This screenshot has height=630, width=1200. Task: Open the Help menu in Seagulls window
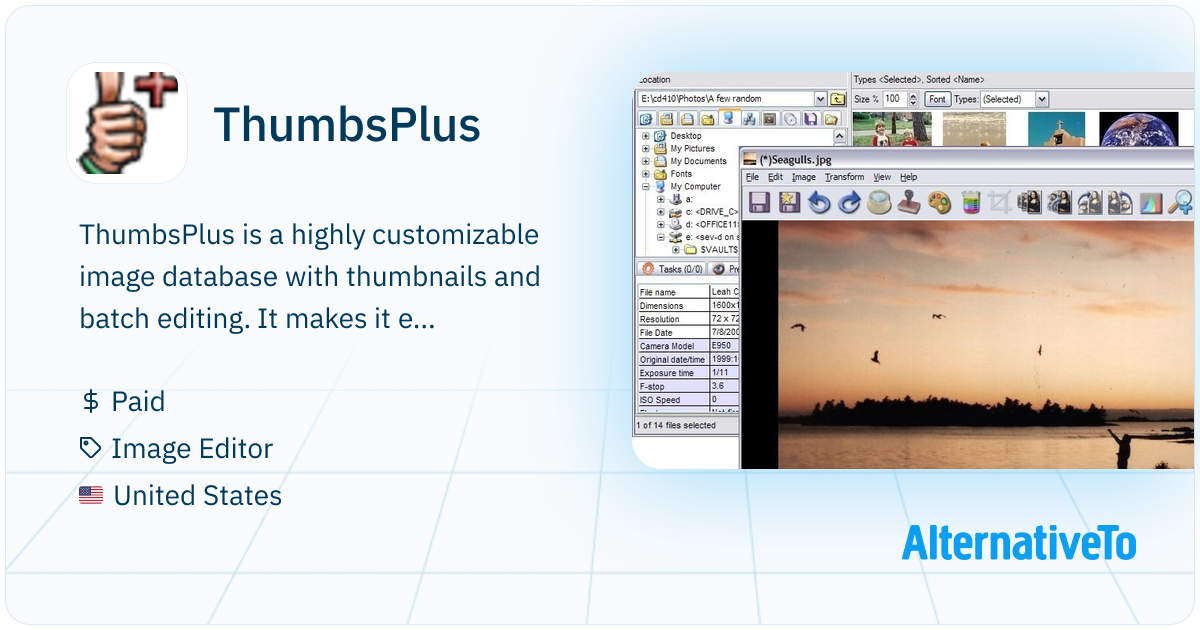908,177
